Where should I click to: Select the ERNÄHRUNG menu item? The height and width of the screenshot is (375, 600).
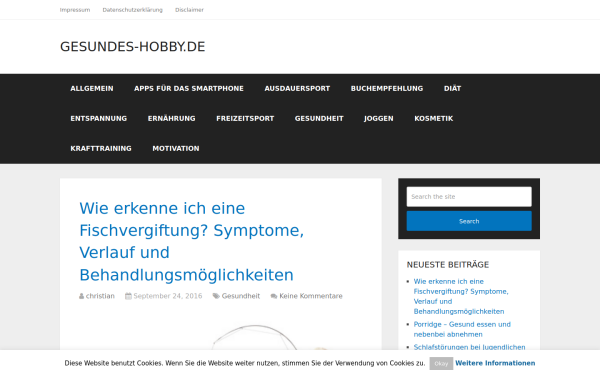171,119
